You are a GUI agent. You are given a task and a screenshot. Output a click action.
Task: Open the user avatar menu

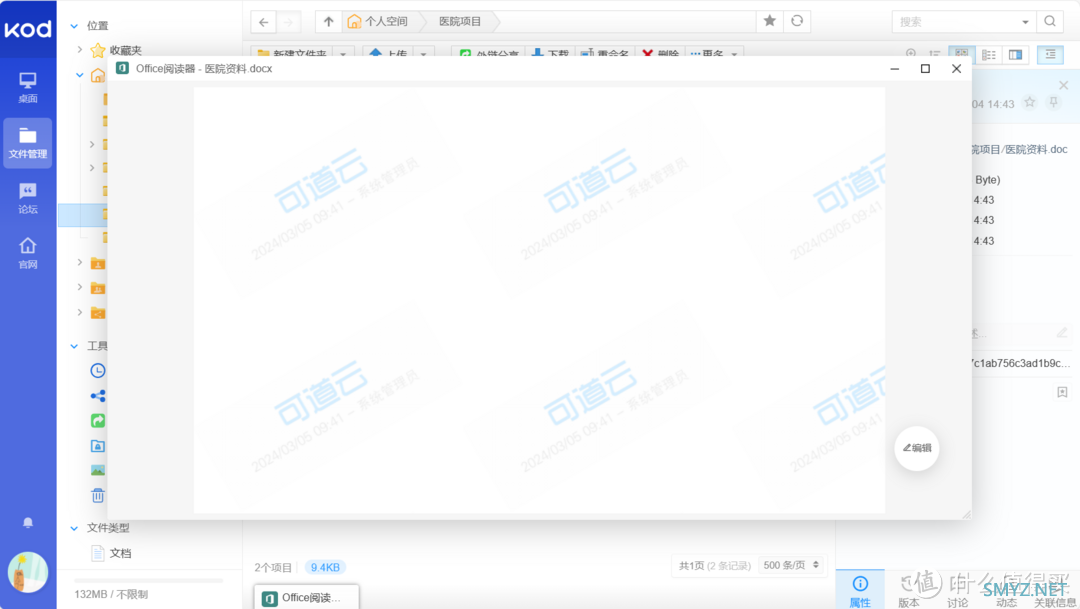[28, 572]
